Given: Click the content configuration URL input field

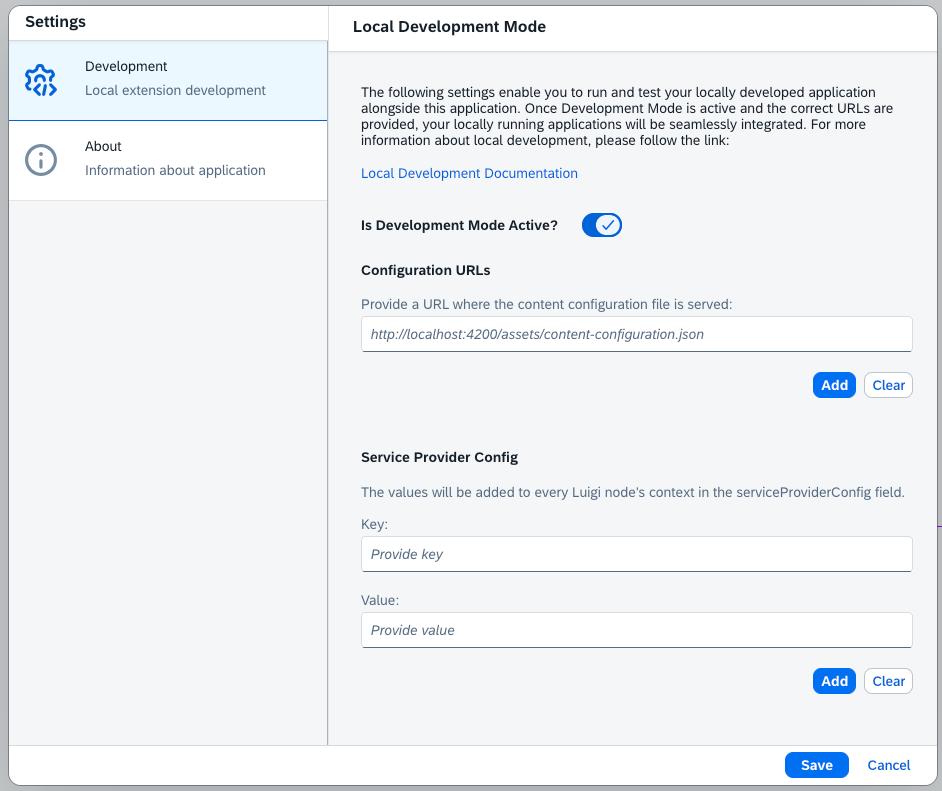Looking at the screenshot, I should point(637,333).
